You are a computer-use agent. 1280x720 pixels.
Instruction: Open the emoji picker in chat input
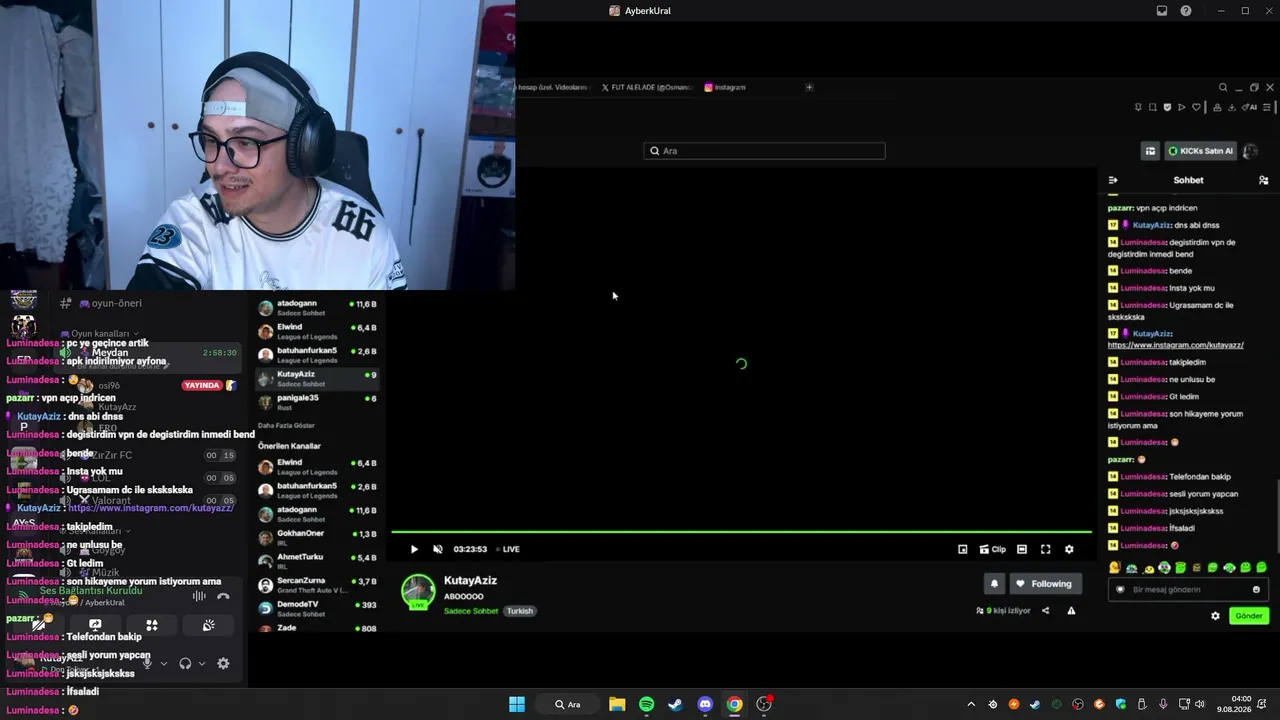point(1257,590)
